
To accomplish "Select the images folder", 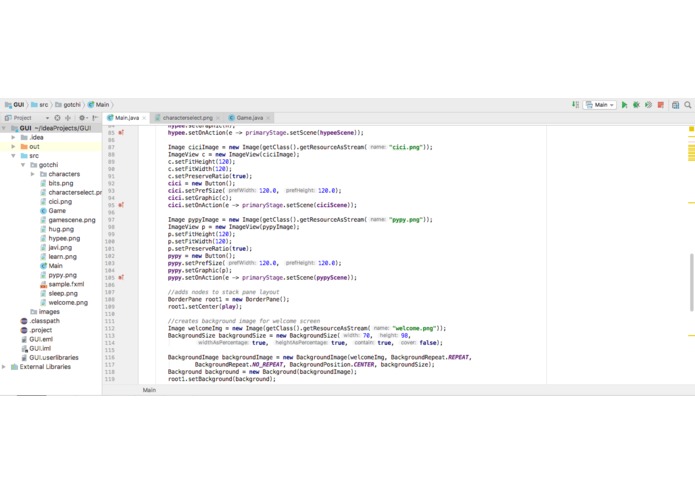I will tap(45, 312).
